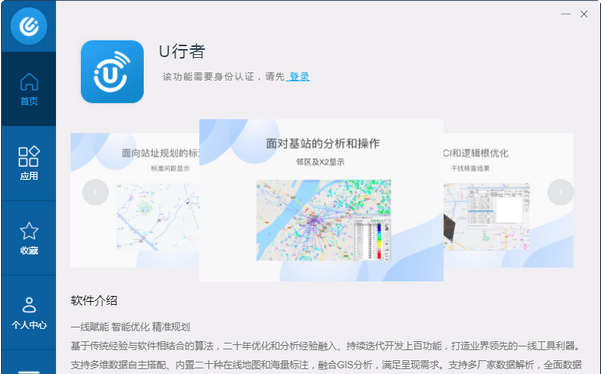Image resolution: width=603 pixels, height=374 pixels.
Task: Click the 邻区及X2显示 subtitle
Action: pyautogui.click(x=320, y=162)
